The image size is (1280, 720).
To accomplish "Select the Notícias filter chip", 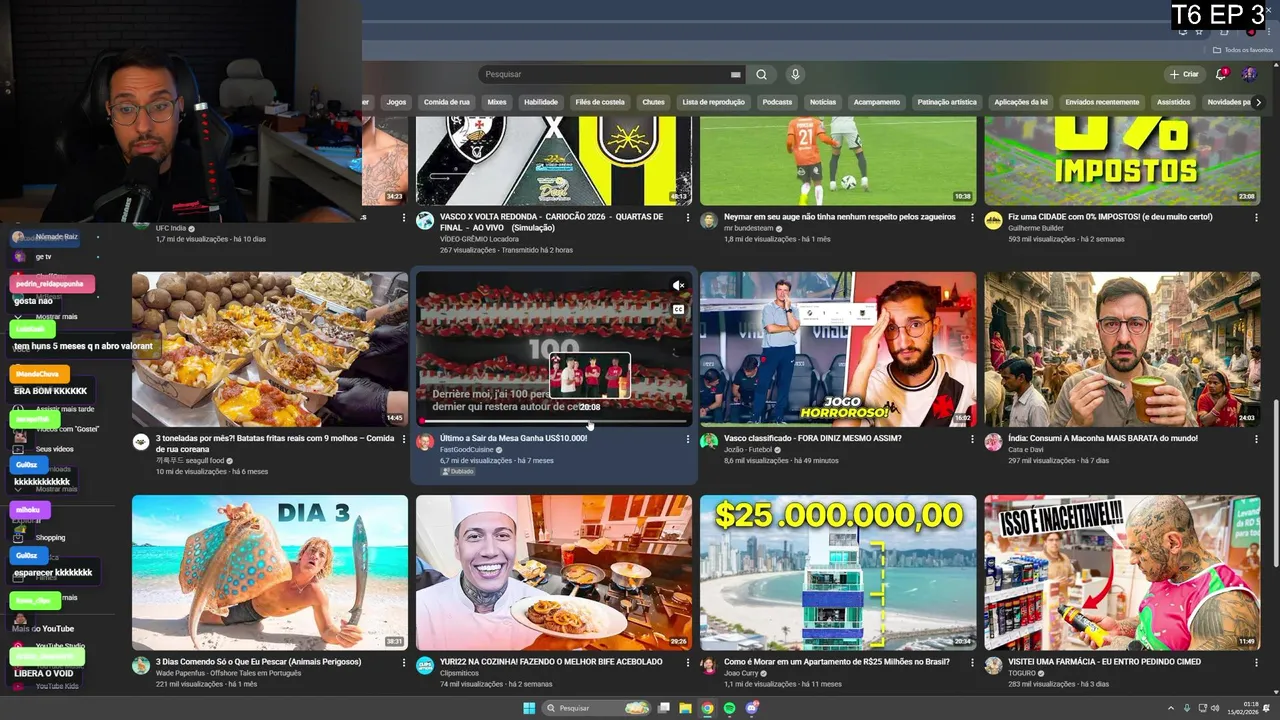I will 822,102.
